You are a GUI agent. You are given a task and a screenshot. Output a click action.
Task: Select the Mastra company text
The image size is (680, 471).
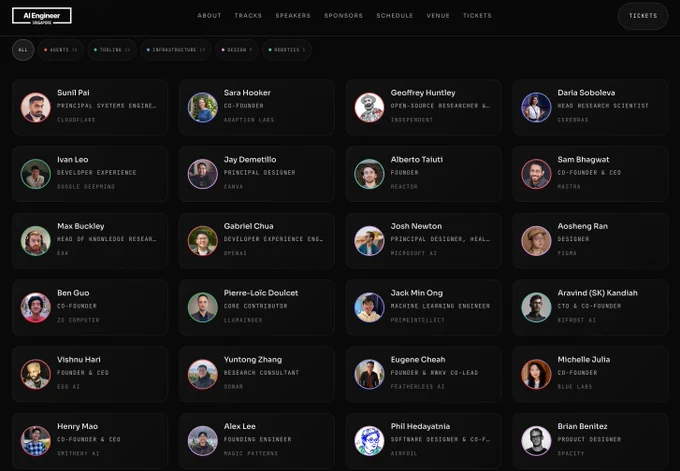[x=569, y=186]
